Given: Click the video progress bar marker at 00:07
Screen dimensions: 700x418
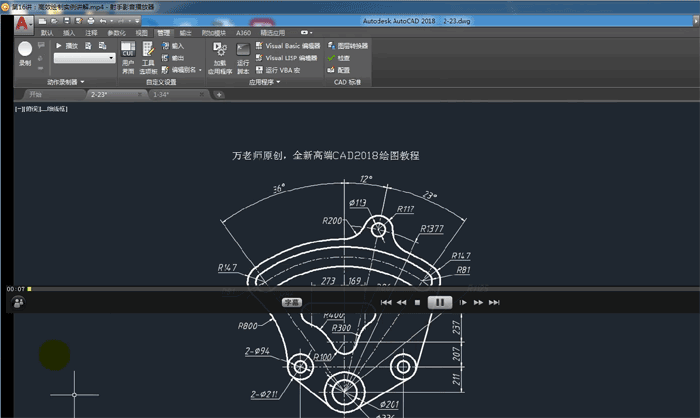Looking at the screenshot, I should pyautogui.click(x=29, y=289).
